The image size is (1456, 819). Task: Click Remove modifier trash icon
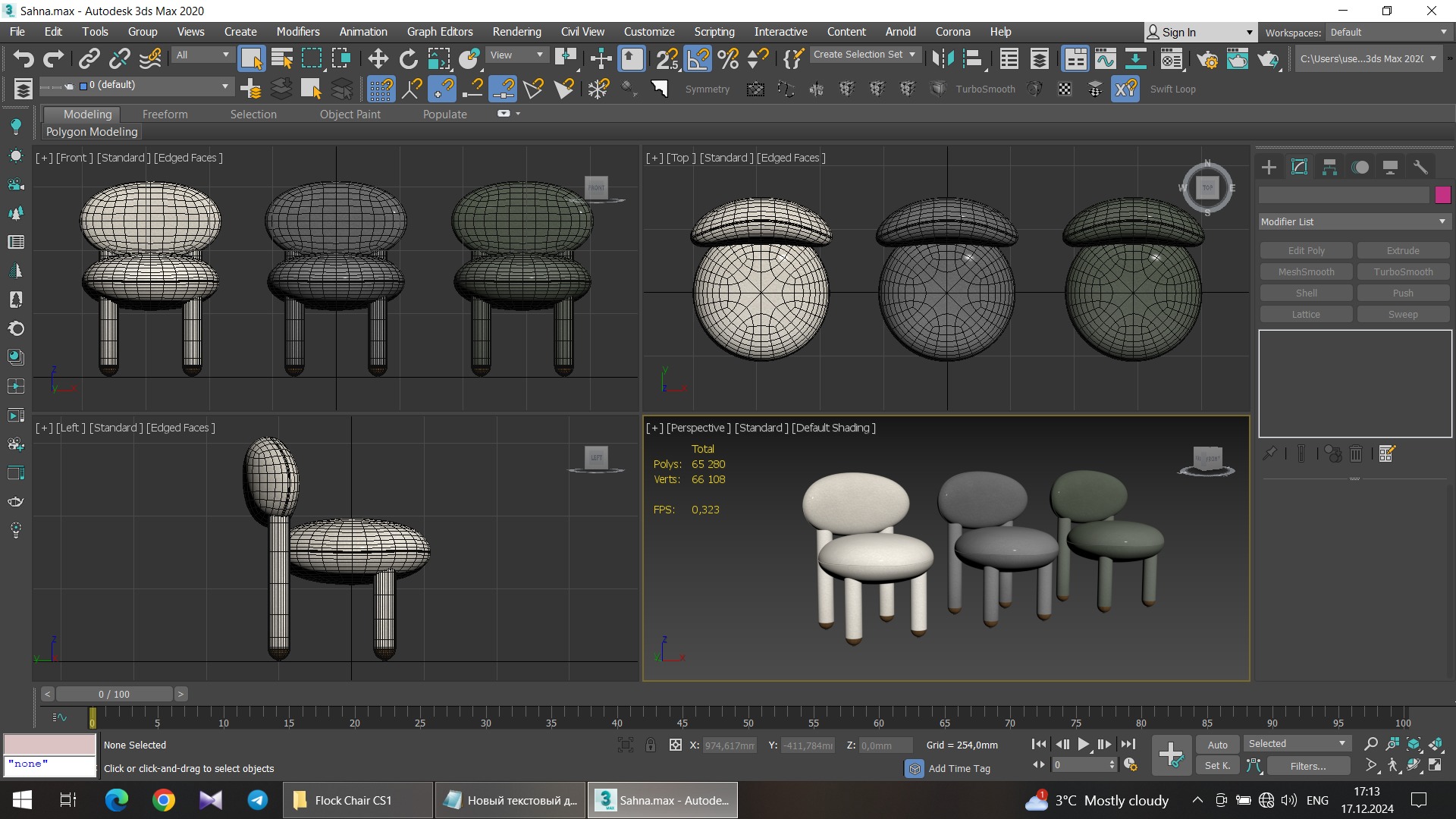(1356, 453)
